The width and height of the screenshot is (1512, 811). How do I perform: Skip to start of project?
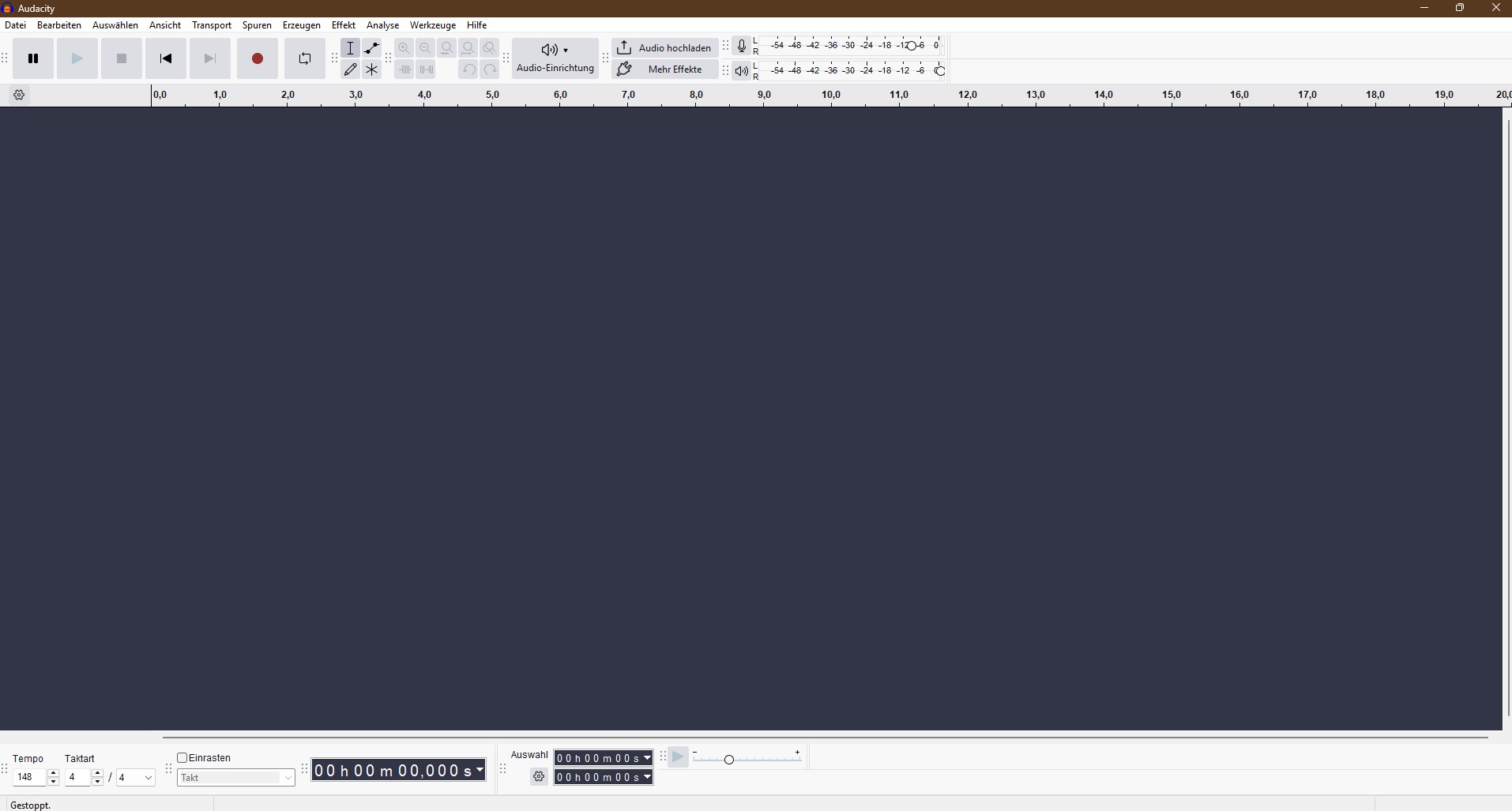click(x=166, y=58)
